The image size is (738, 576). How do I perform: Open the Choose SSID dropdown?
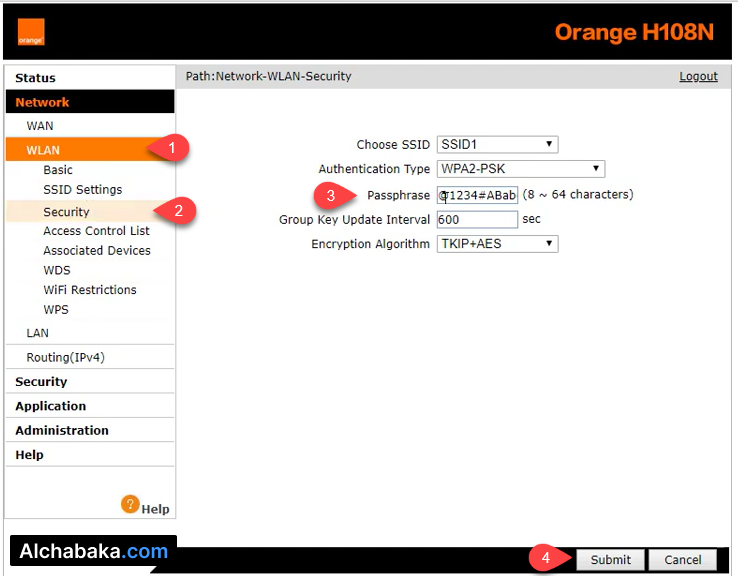497,145
